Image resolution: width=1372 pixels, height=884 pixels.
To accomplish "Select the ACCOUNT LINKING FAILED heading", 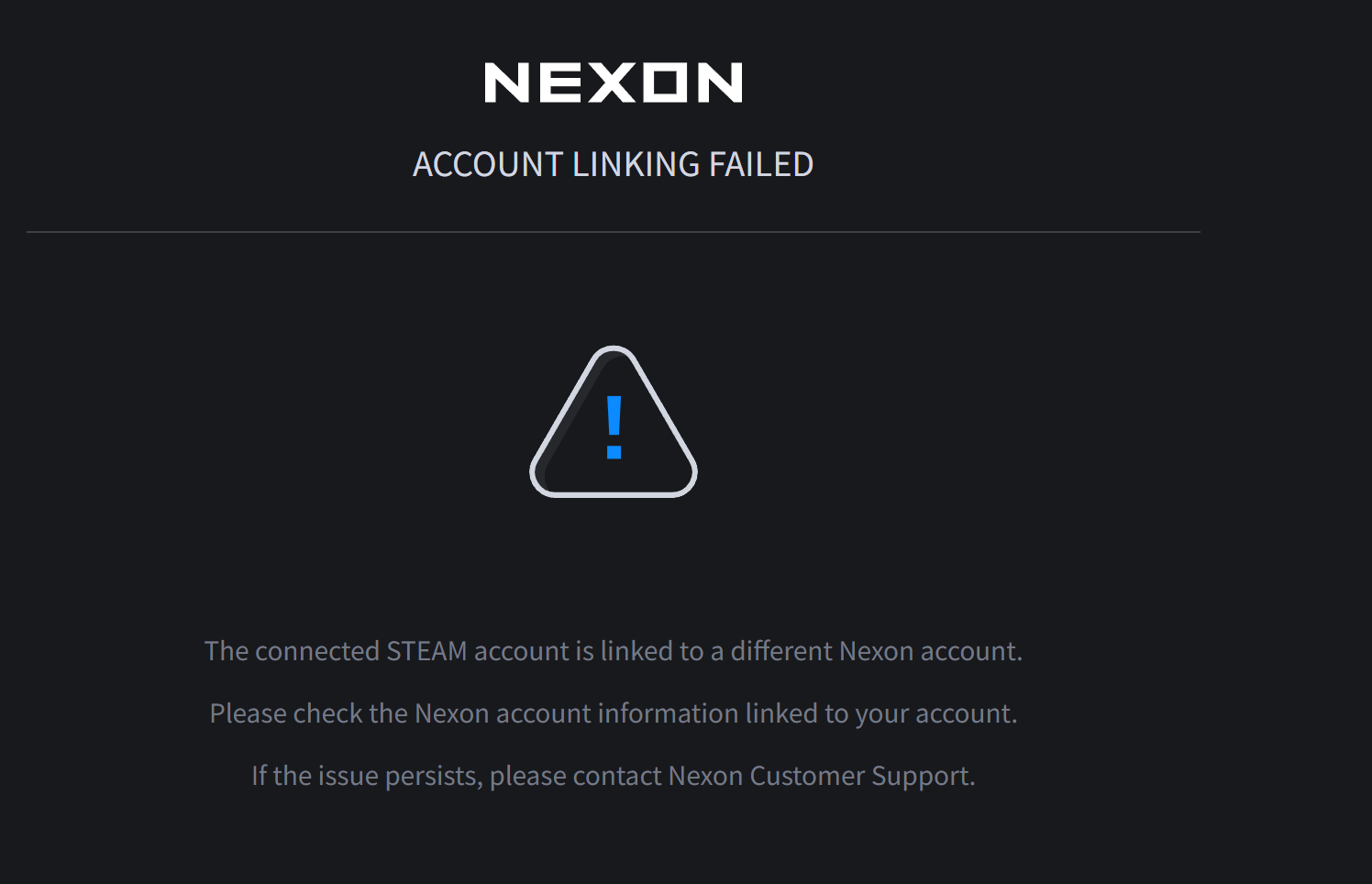I will pos(613,165).
